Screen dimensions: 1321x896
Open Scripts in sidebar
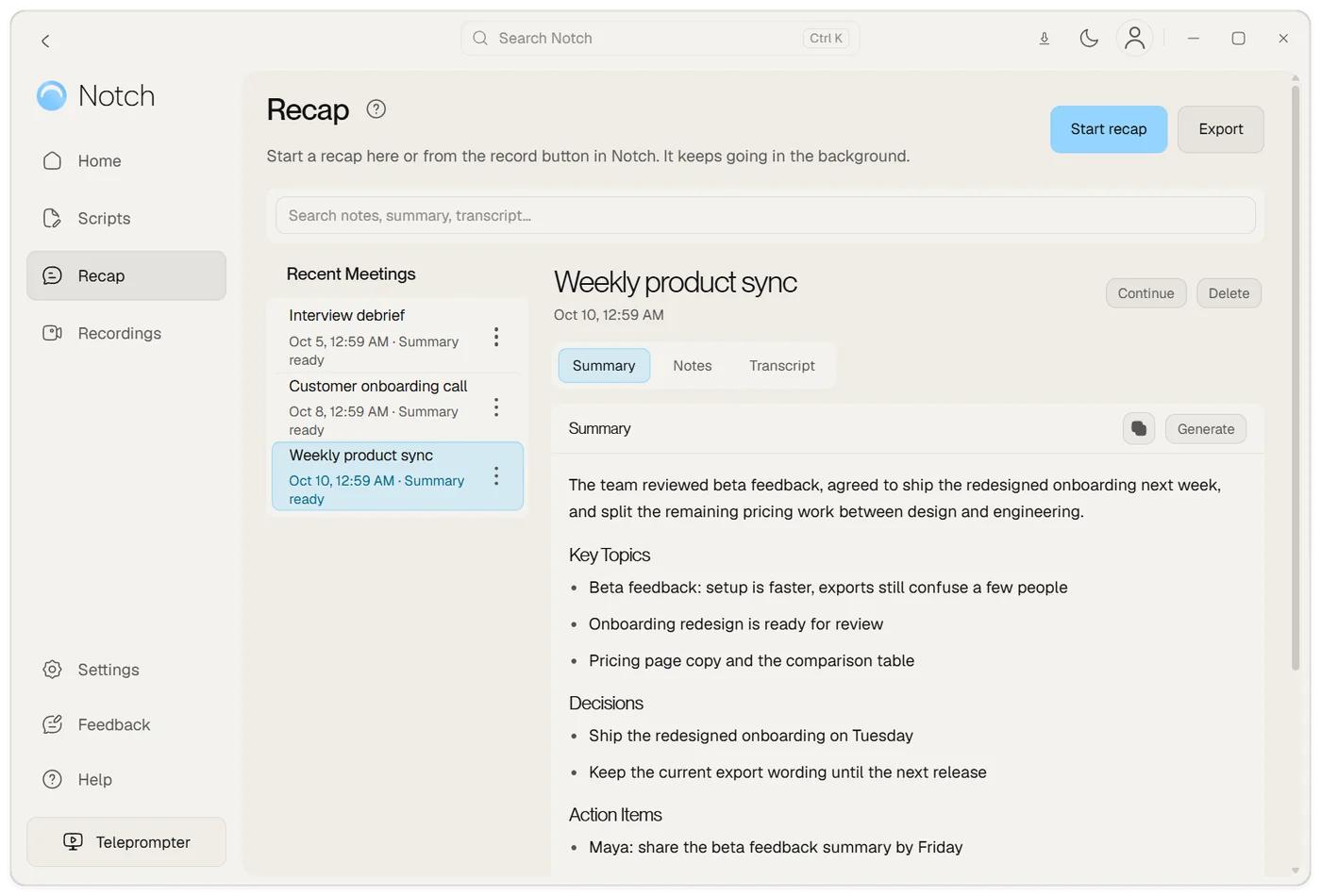[126, 219]
